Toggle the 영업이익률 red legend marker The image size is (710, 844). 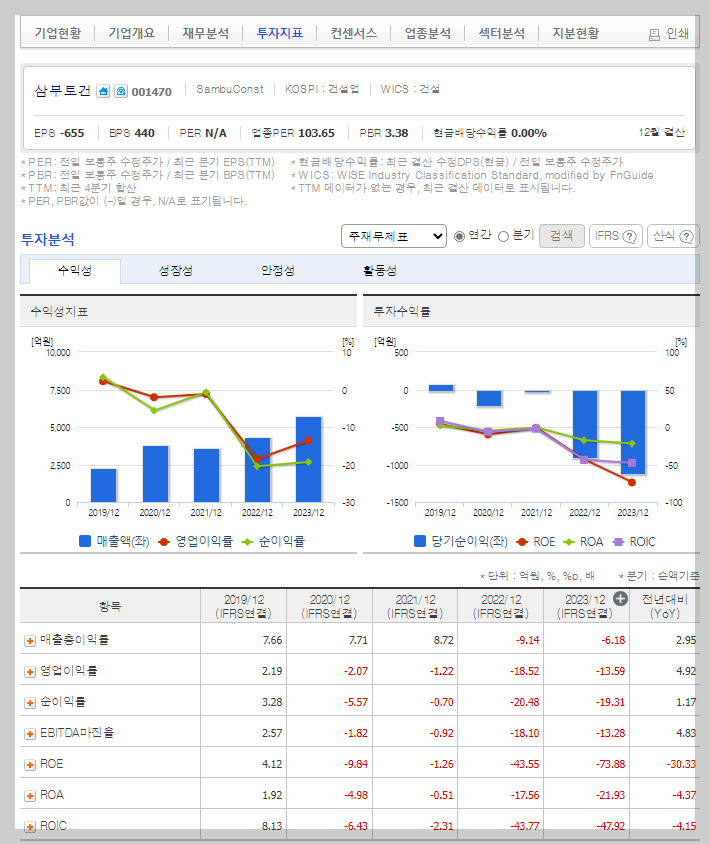pos(164,541)
